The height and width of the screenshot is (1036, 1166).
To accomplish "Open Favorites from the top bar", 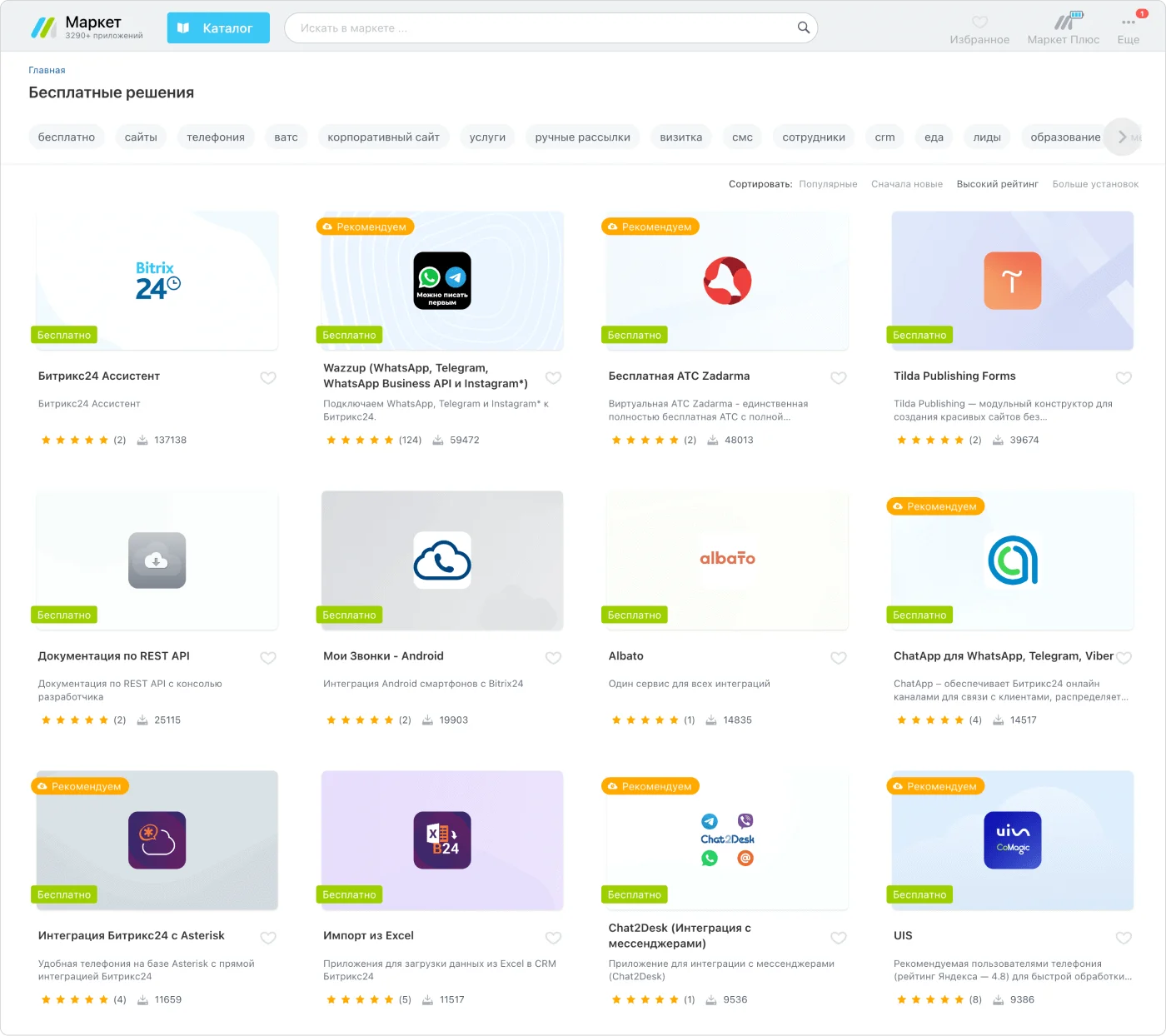I will tap(979, 29).
